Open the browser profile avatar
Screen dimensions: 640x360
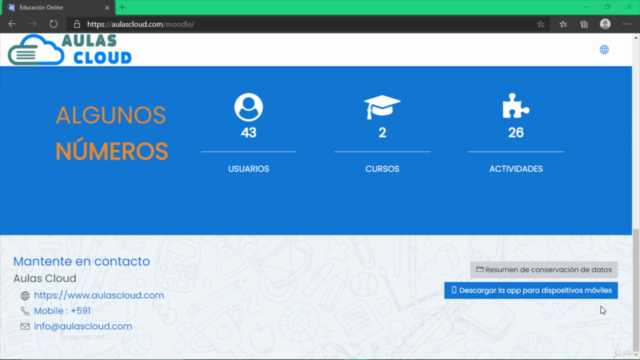click(x=605, y=24)
